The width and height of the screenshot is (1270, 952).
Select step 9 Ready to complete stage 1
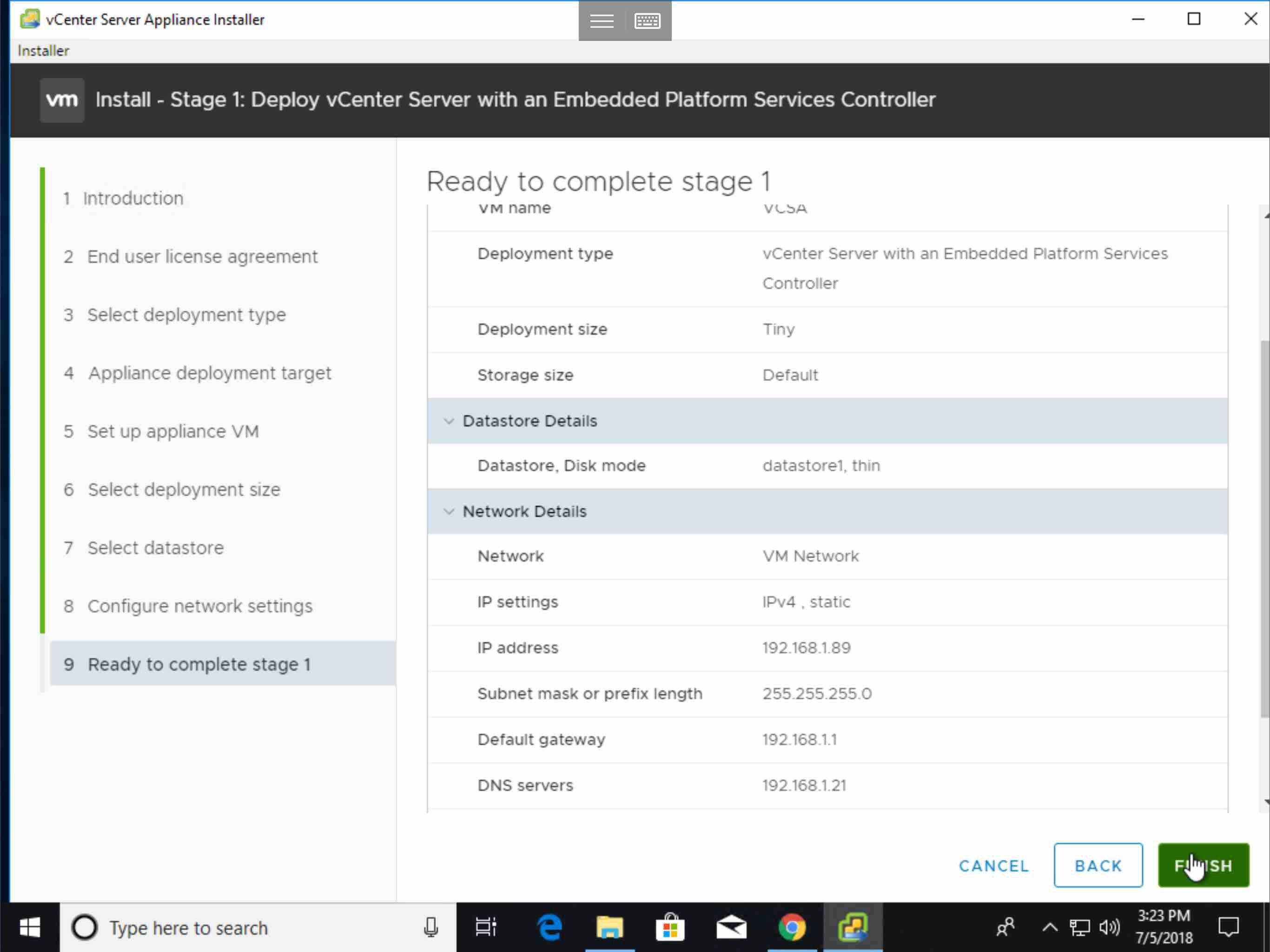coord(223,664)
